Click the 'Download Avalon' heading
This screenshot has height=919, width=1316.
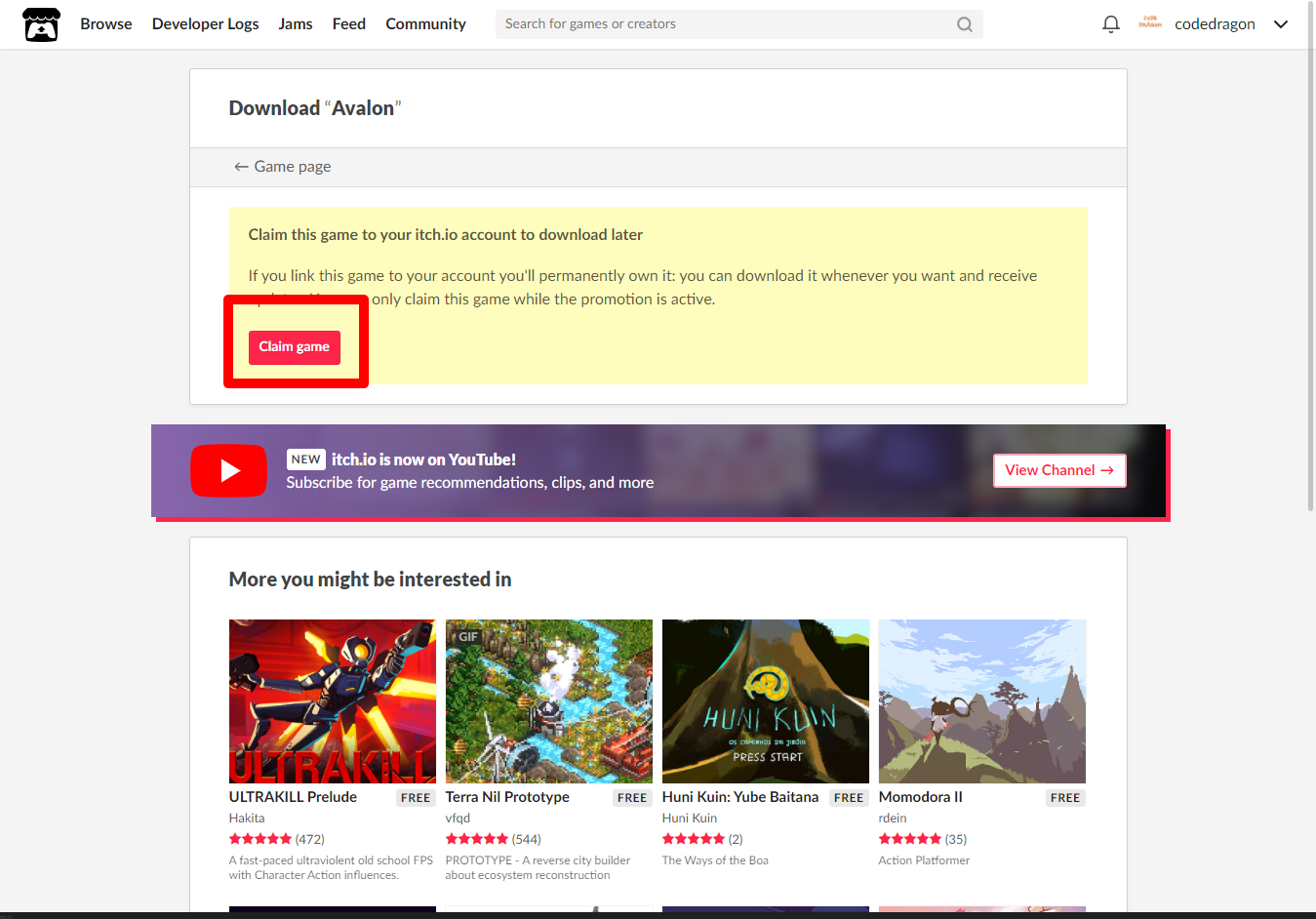pyautogui.click(x=315, y=108)
